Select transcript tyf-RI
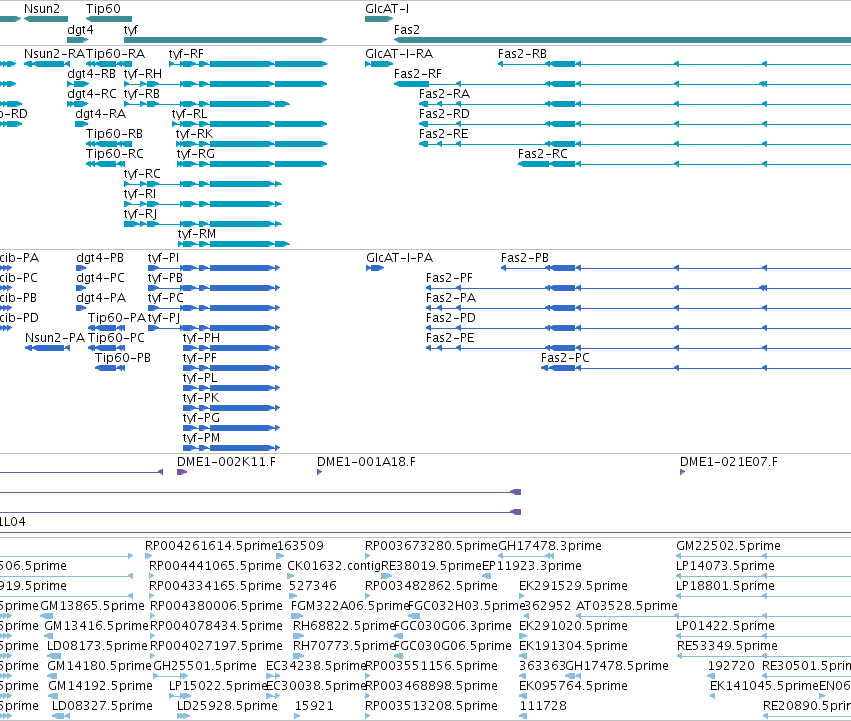Viewport: 851px width, 721px height. 139,194
